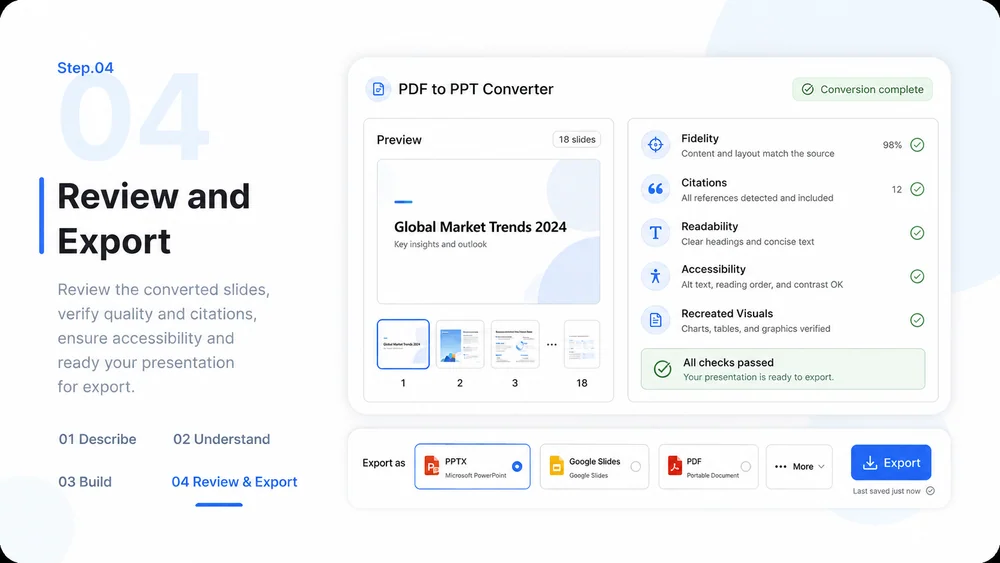Screen dimensions: 1000x563
Task: Click Charts, tables, and graphics verified
Action: pos(756,329)
